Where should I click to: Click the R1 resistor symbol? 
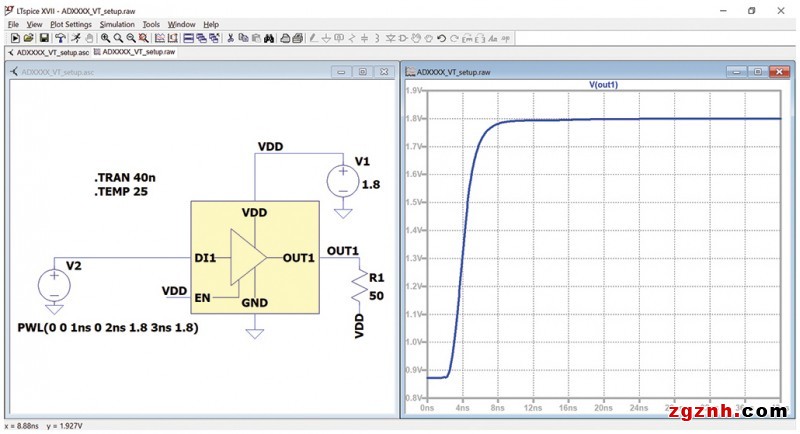pyautogui.click(x=360, y=287)
